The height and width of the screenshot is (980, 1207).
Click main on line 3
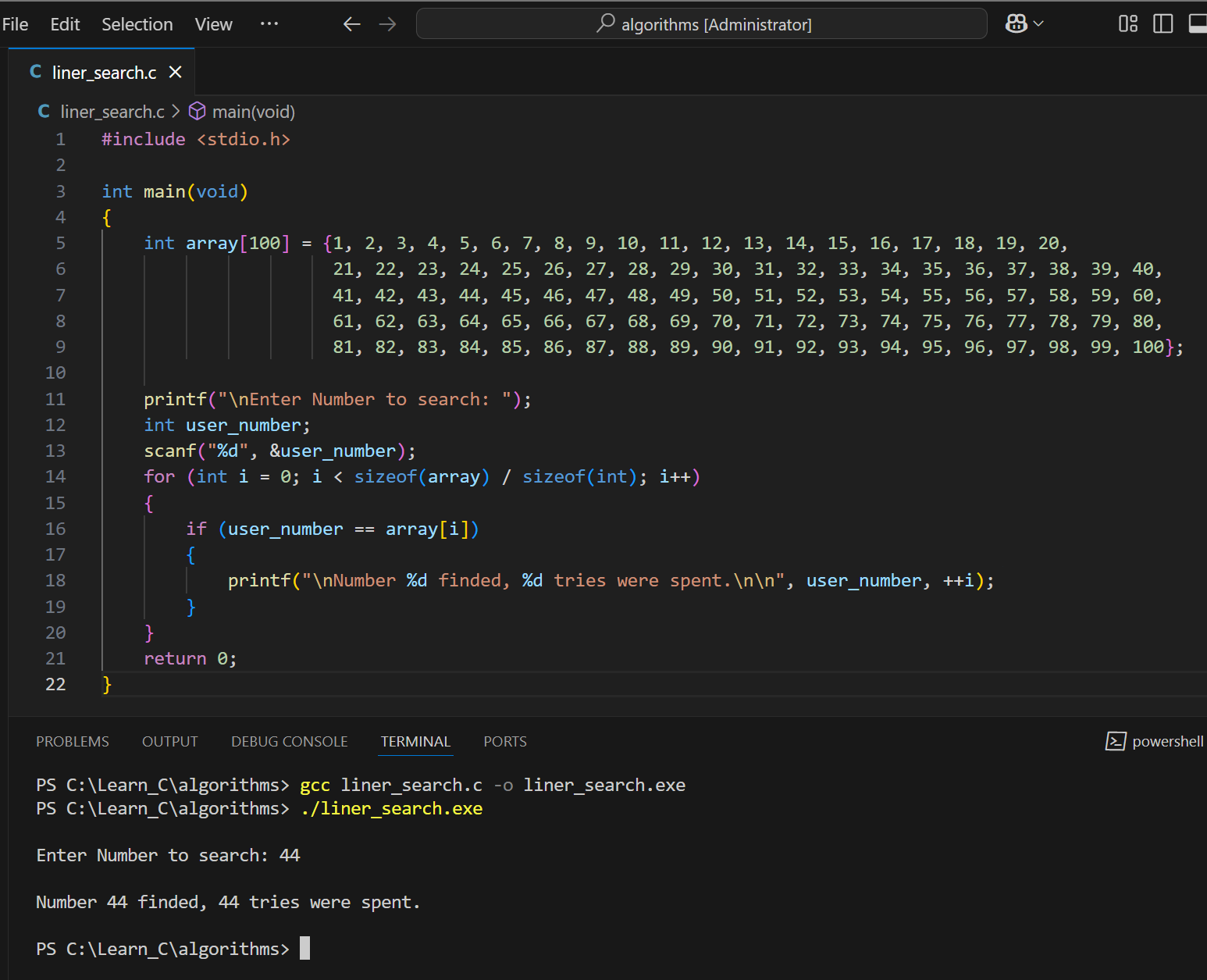[165, 192]
